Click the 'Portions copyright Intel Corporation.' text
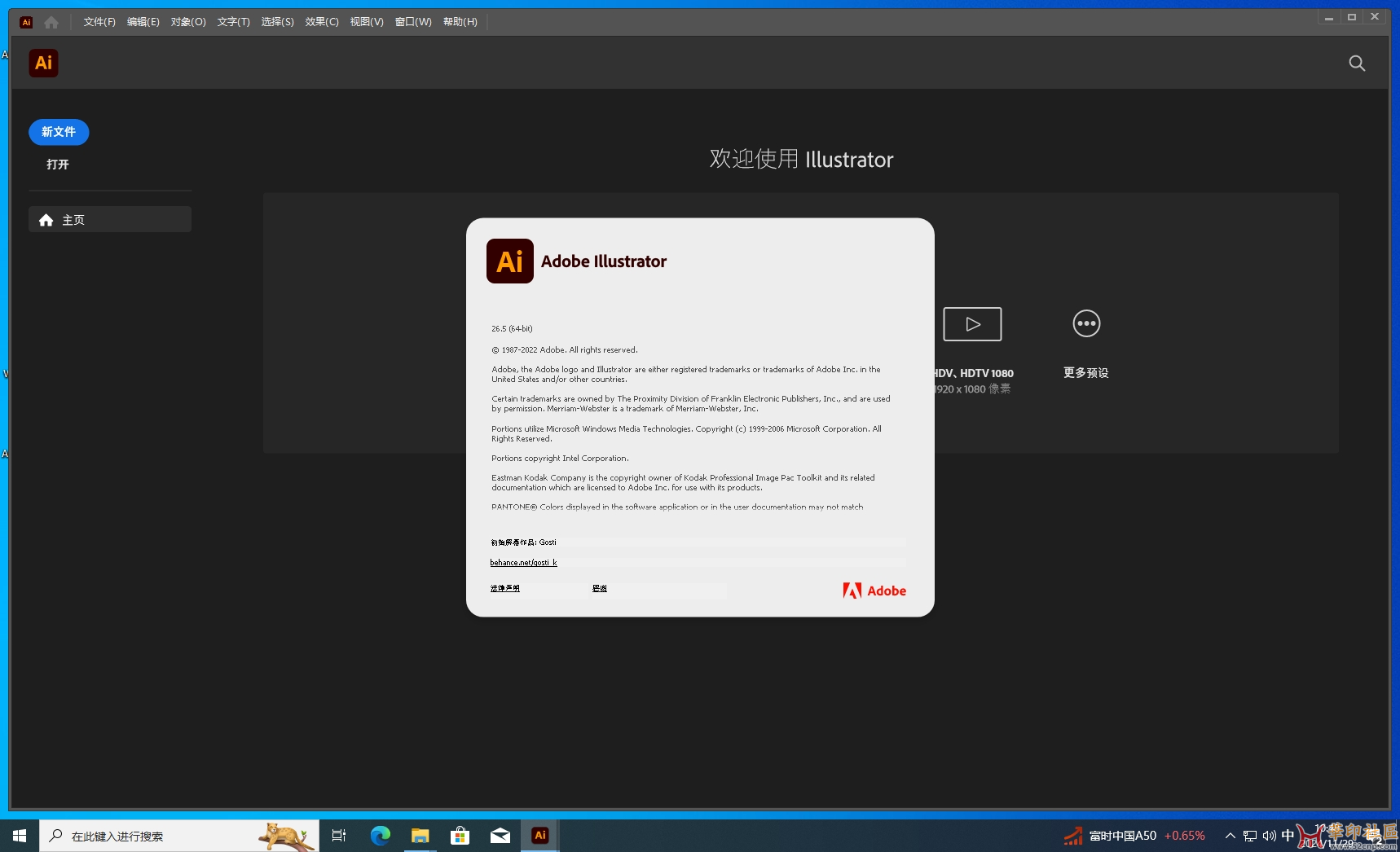Screen dimensions: 1400x852 pyautogui.click(x=561, y=459)
